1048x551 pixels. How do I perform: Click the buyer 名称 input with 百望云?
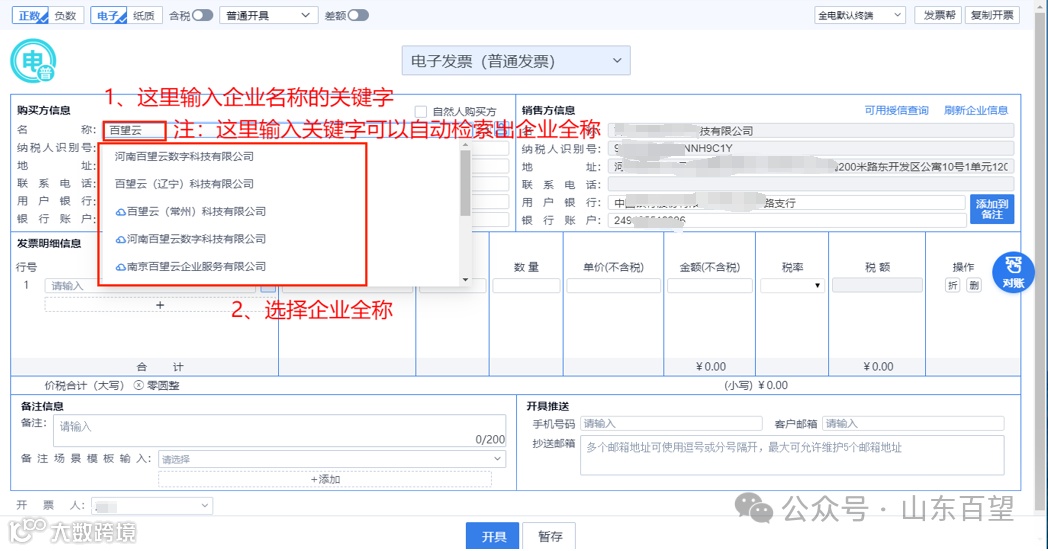(134, 130)
